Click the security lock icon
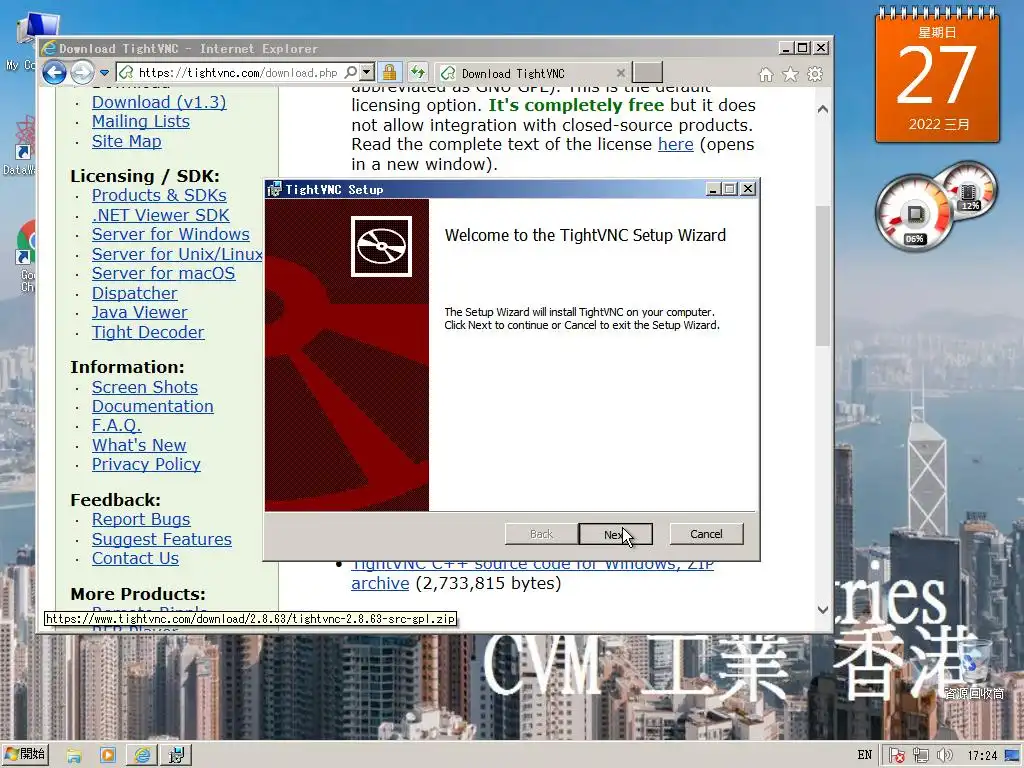The image size is (1024, 768). (390, 72)
